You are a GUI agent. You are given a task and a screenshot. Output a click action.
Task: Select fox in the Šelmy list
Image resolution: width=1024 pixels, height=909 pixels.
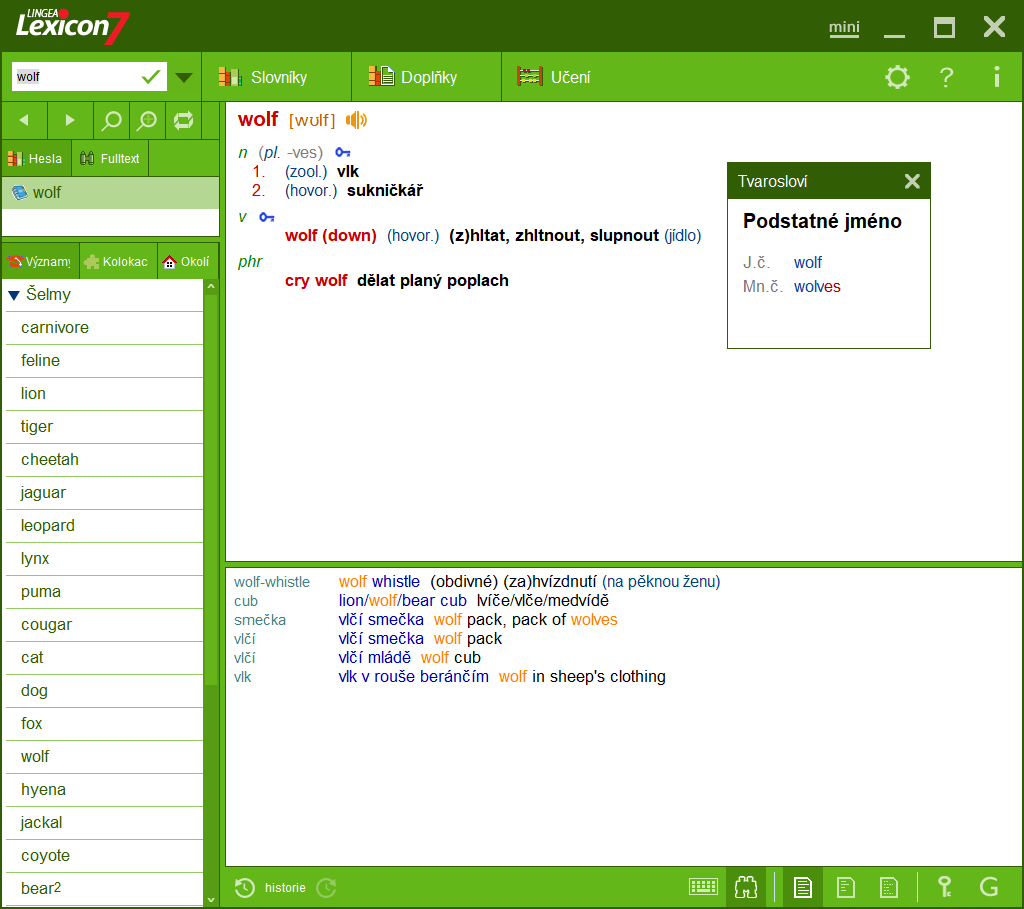coord(104,724)
